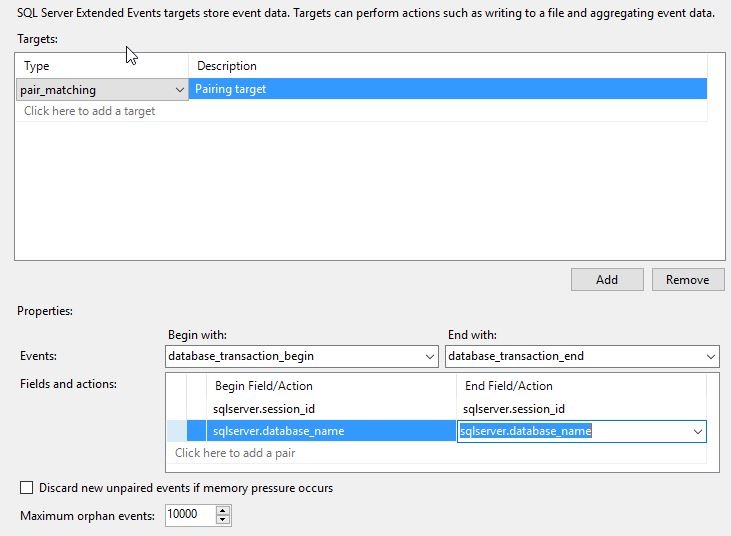Increase Maximum orphan events with up arrow
The image size is (731, 536).
pyautogui.click(x=223, y=510)
